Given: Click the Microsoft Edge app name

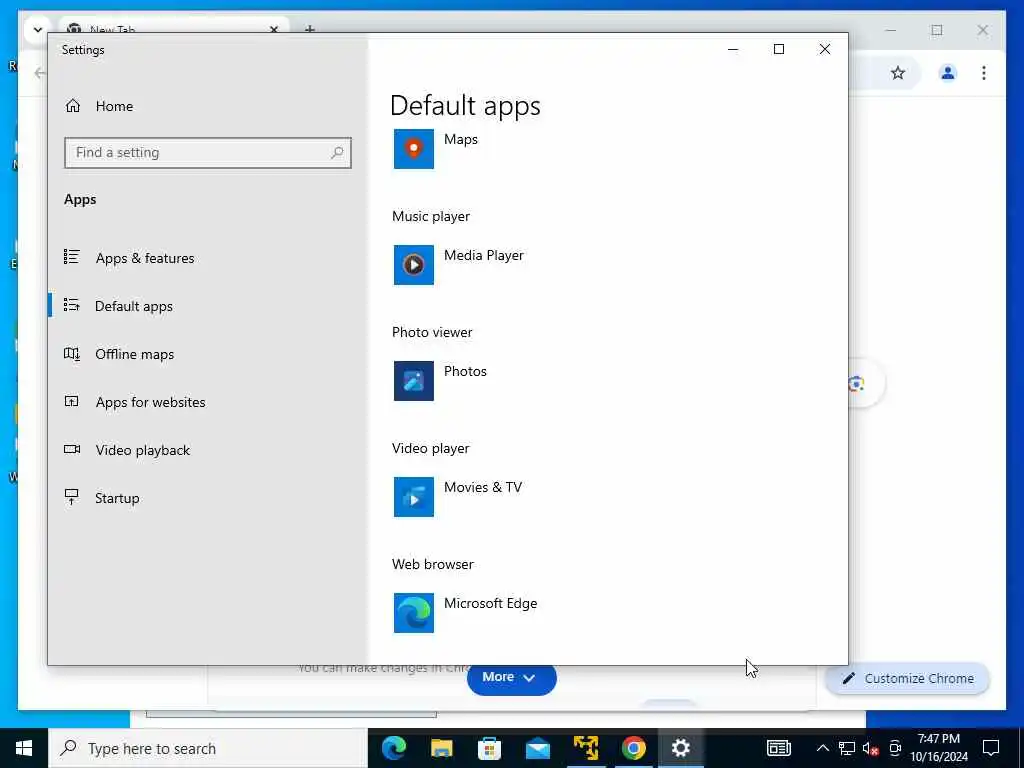Looking at the screenshot, I should click(490, 603).
